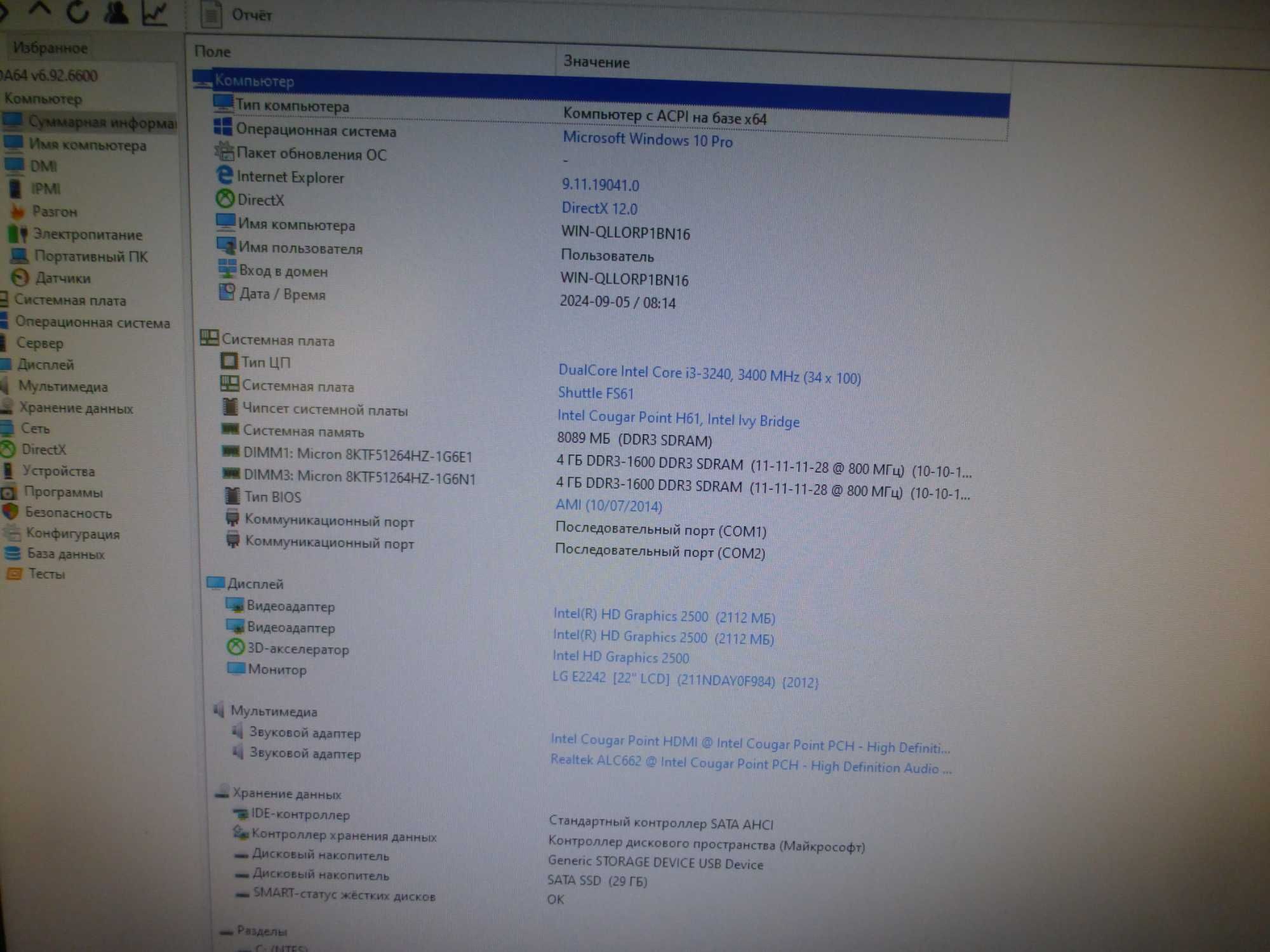This screenshot has height=952, width=1270.
Task: Switch to the Избранное tab
Action: (x=50, y=48)
